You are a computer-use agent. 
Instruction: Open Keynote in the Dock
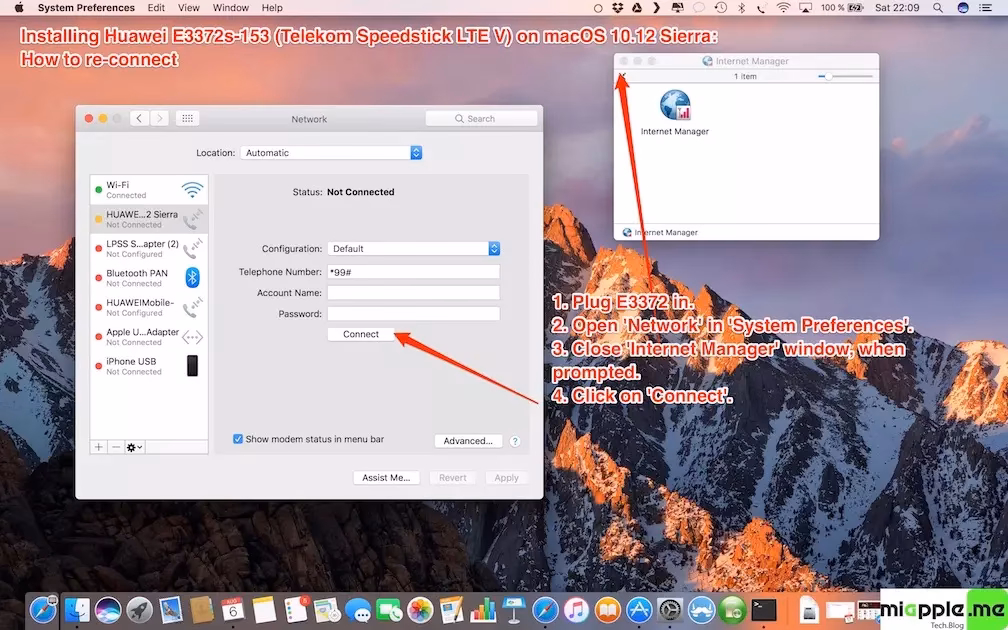pyautogui.click(x=514, y=609)
